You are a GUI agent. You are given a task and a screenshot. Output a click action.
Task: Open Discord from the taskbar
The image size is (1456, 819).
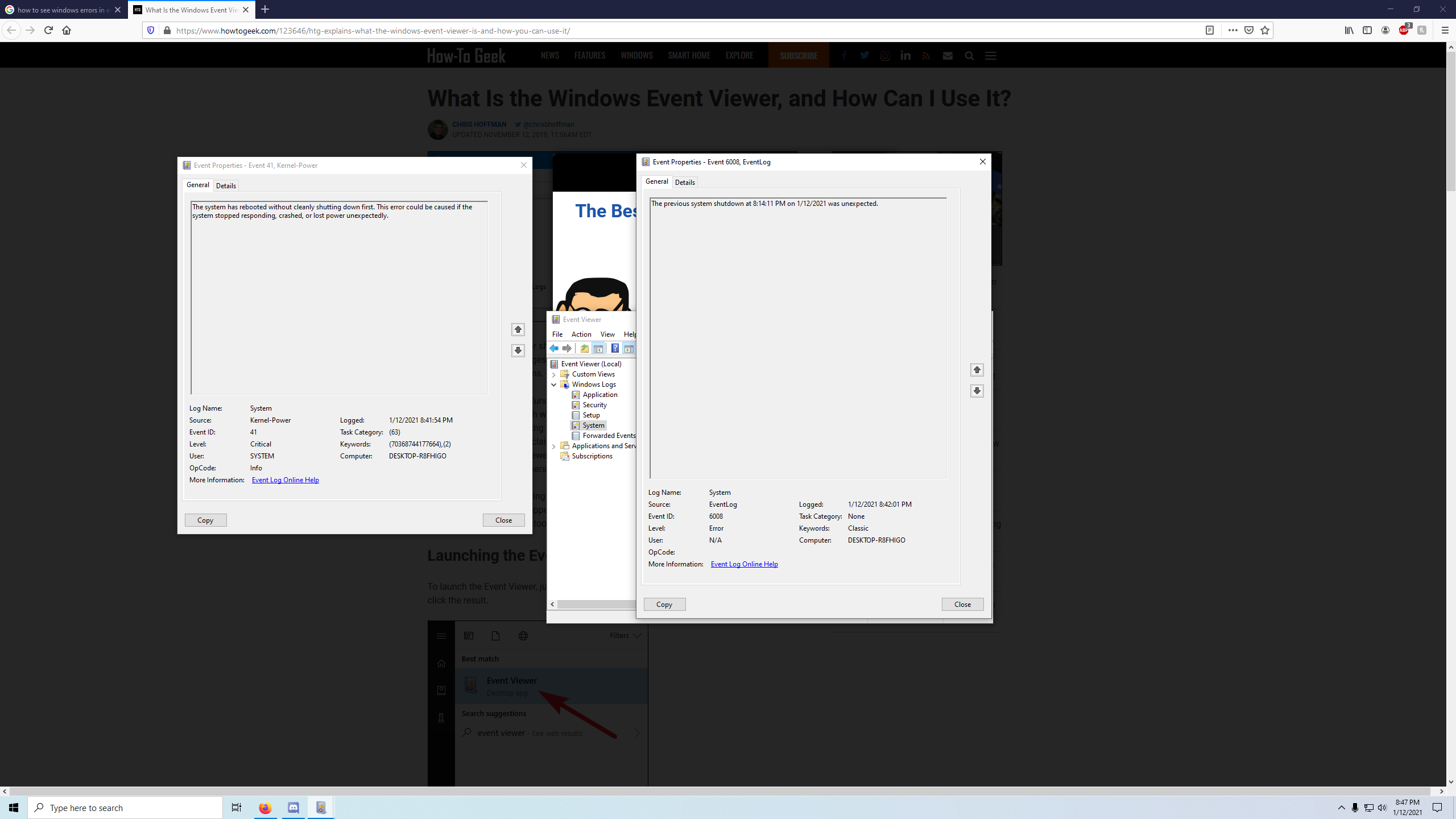pos(293,808)
